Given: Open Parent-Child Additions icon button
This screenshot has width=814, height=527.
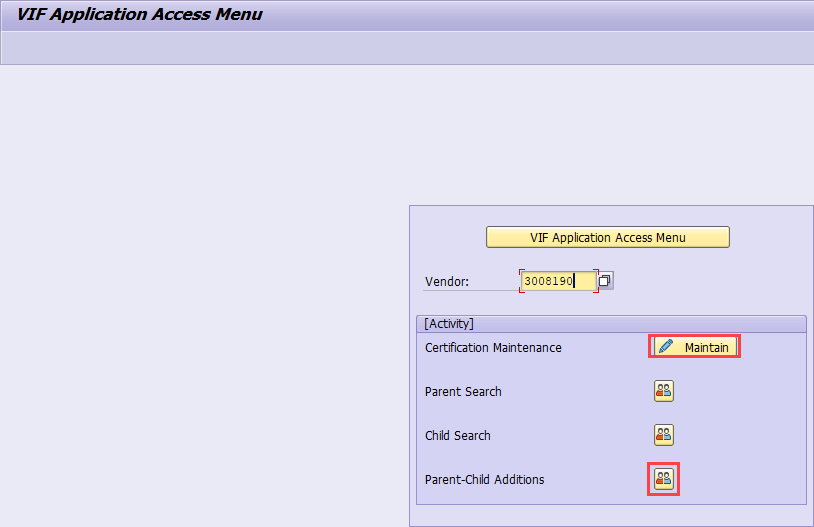Looking at the screenshot, I should click(664, 479).
